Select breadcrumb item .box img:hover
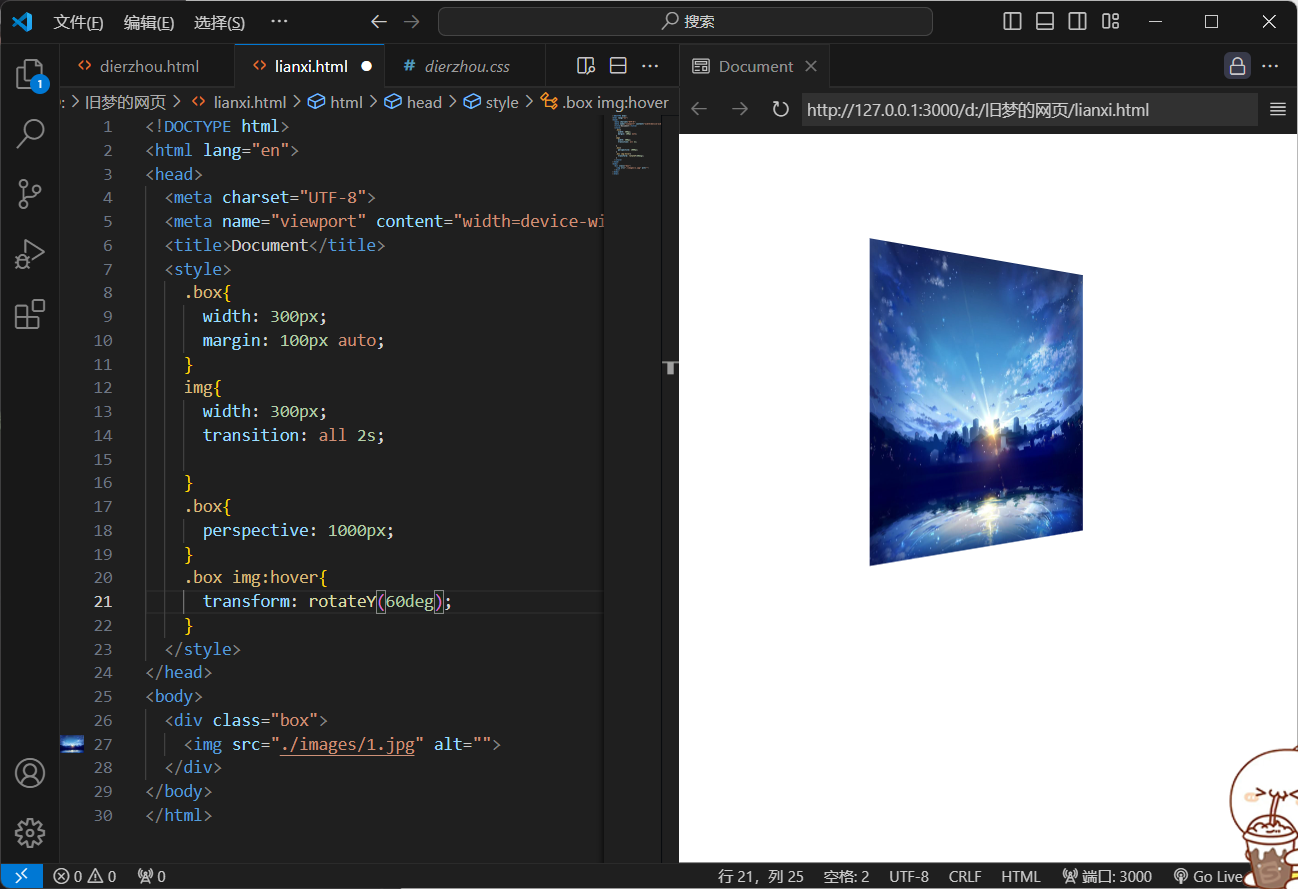The image size is (1298, 889). 604,102
